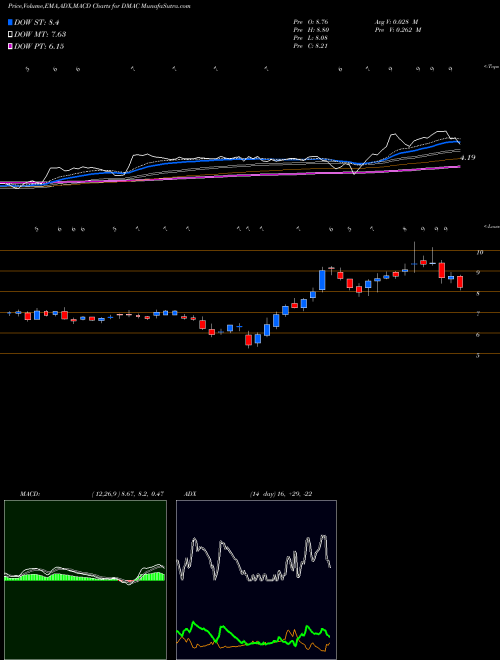Click the Lows marker label
This screenshot has width=500, height=660.
tap(492, 226)
